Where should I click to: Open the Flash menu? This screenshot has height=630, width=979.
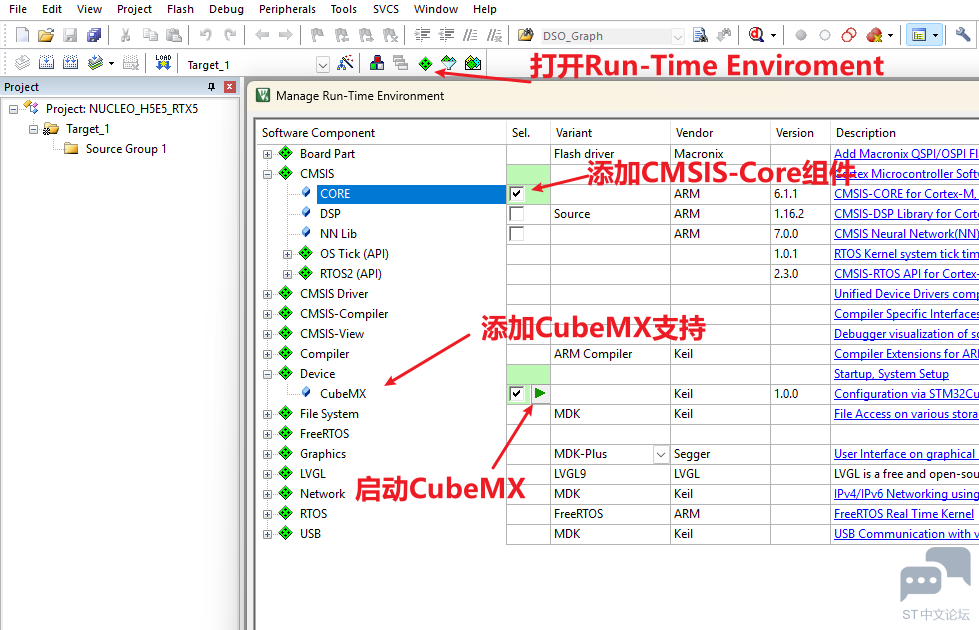(x=180, y=9)
